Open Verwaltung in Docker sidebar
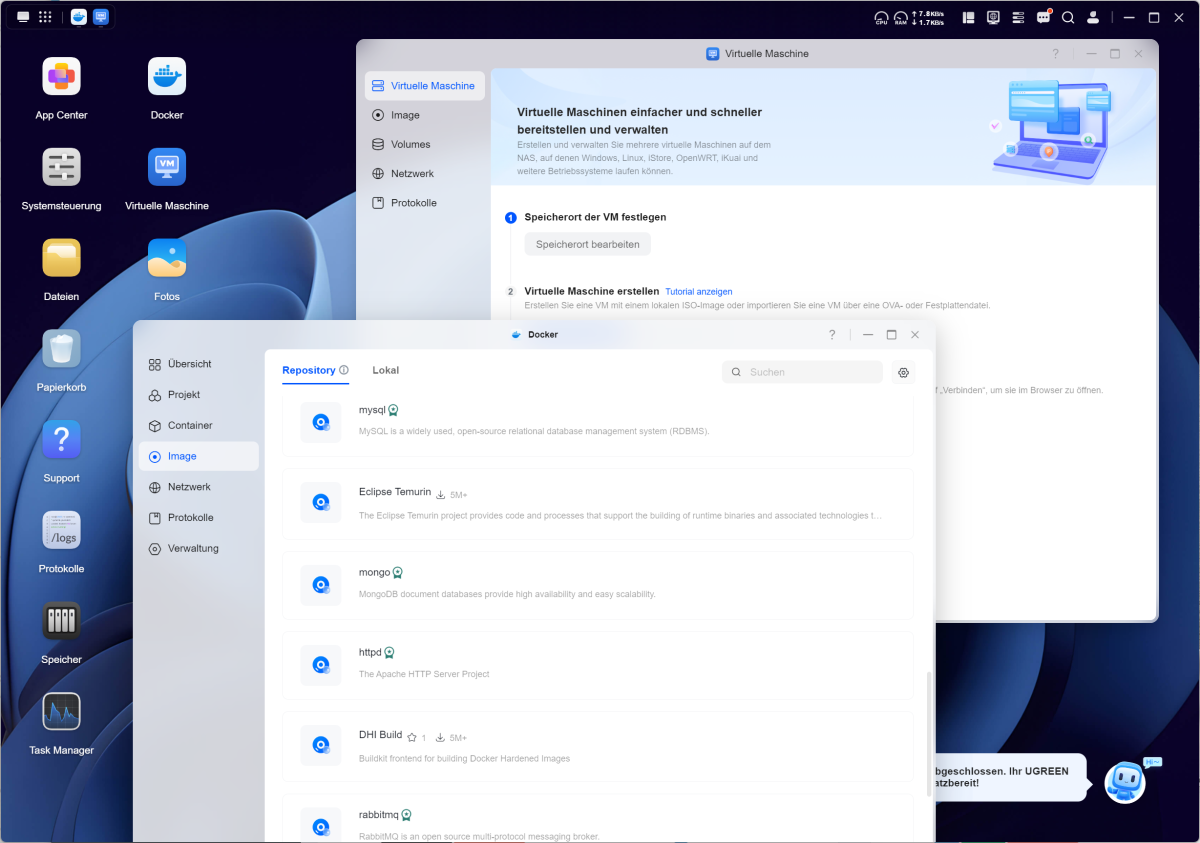Screen dimensions: 1200x843 click(x=198, y=548)
